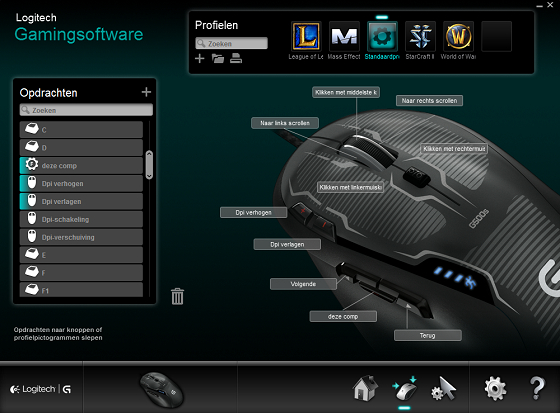
Task: Select the World of Warcraft profile icon
Action: coord(458,36)
